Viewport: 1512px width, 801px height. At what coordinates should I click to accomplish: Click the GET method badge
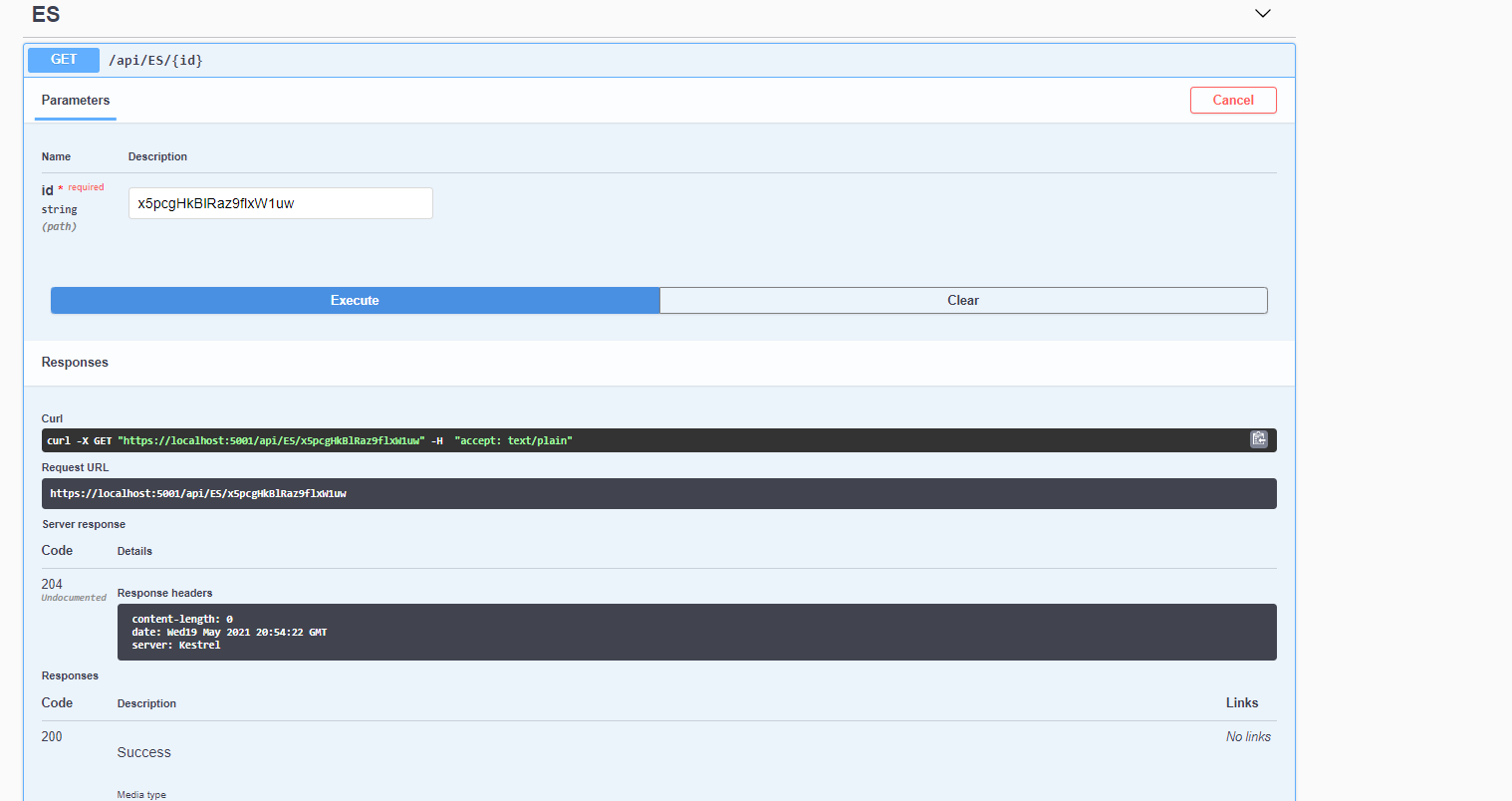point(64,60)
